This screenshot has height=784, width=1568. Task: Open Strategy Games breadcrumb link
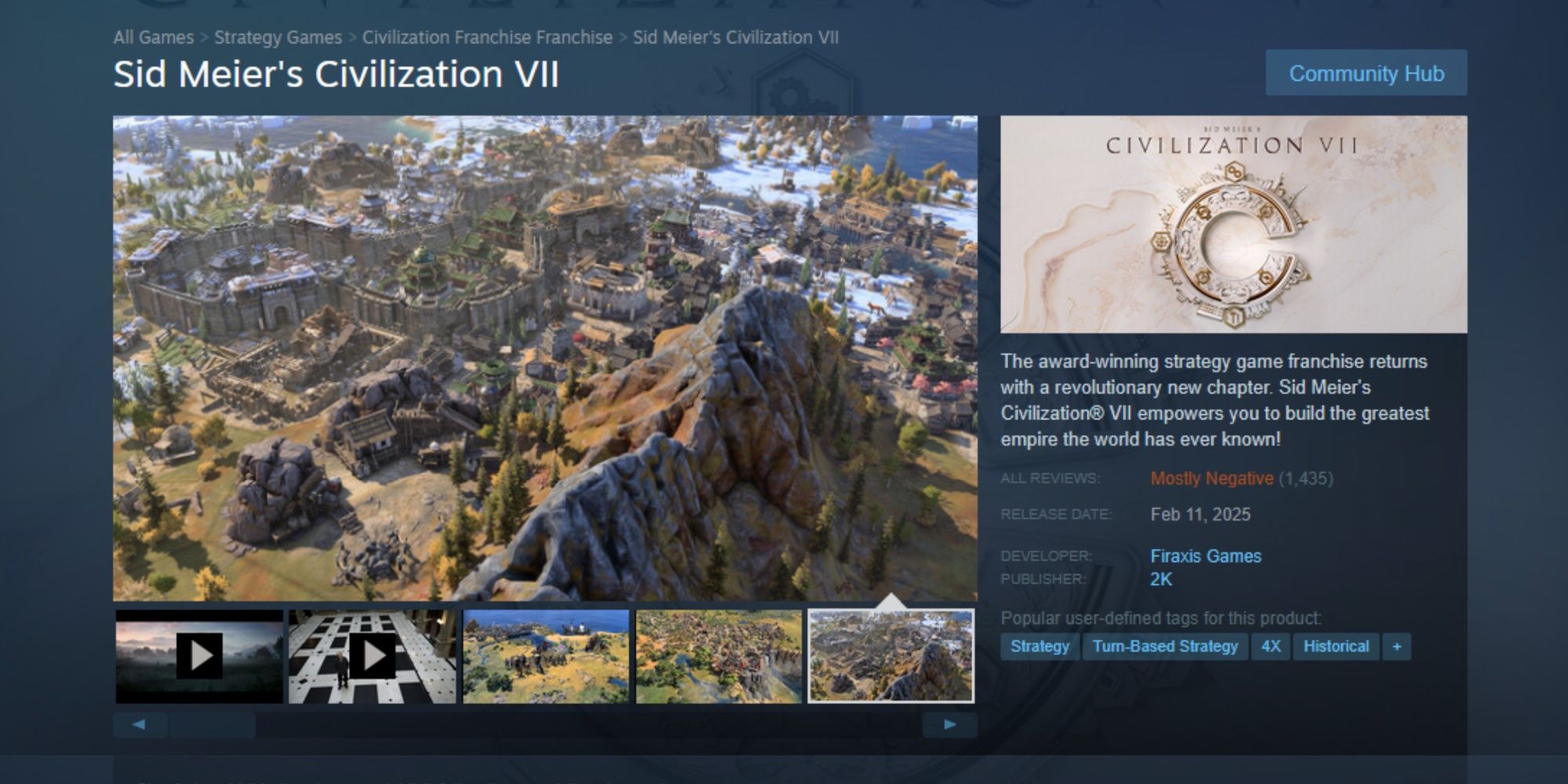278,37
